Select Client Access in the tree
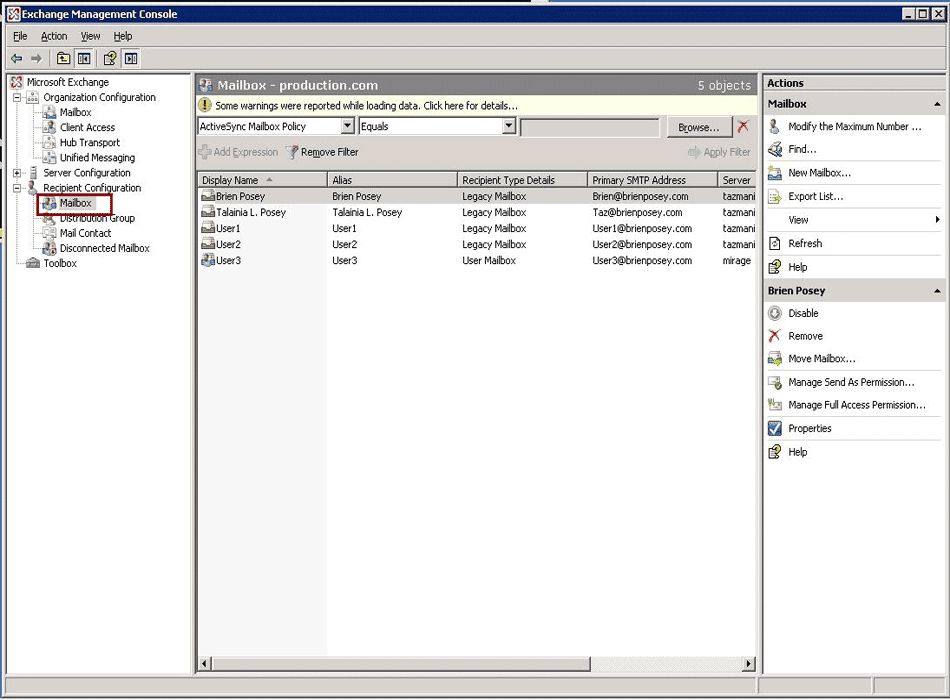Image resolution: width=950 pixels, height=700 pixels. [87, 128]
